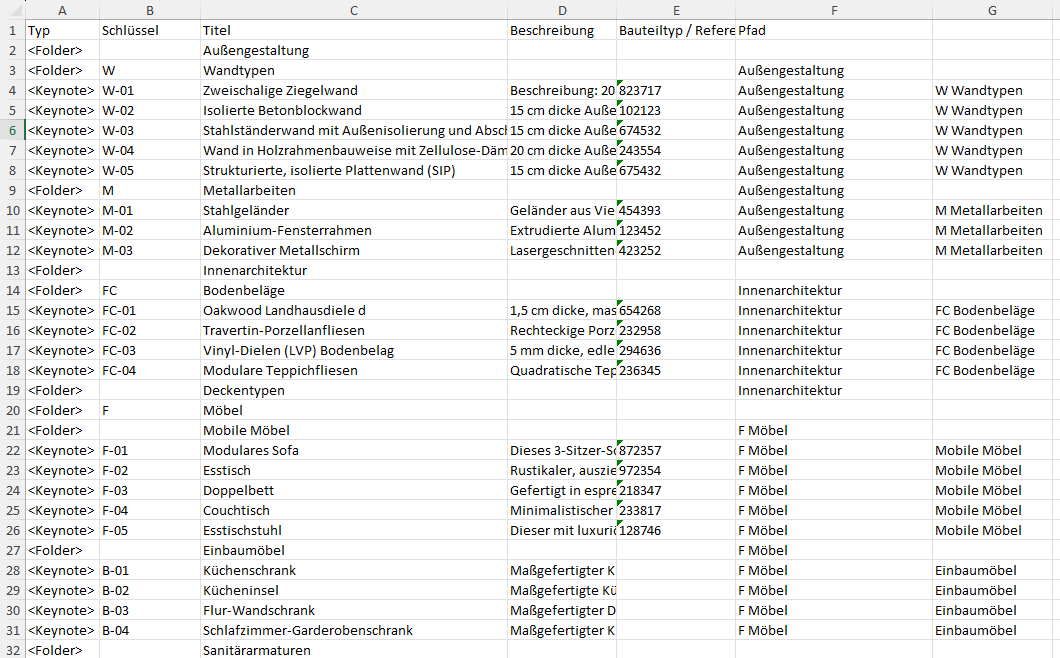Select cell with reference 128746

point(676,530)
